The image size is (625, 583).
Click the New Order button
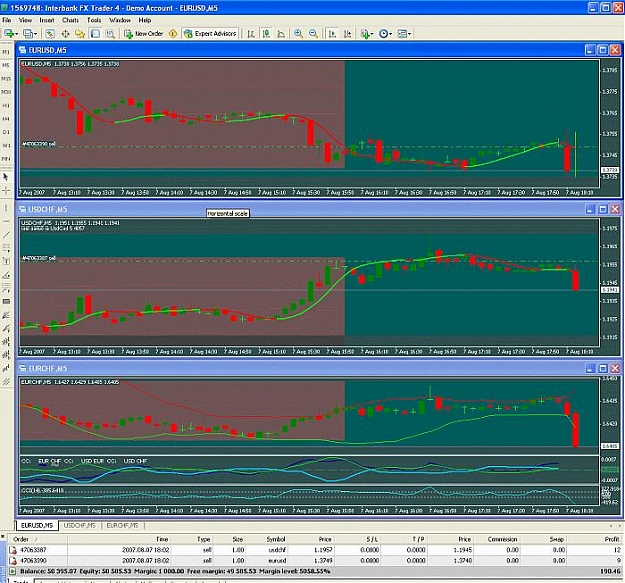pos(143,34)
